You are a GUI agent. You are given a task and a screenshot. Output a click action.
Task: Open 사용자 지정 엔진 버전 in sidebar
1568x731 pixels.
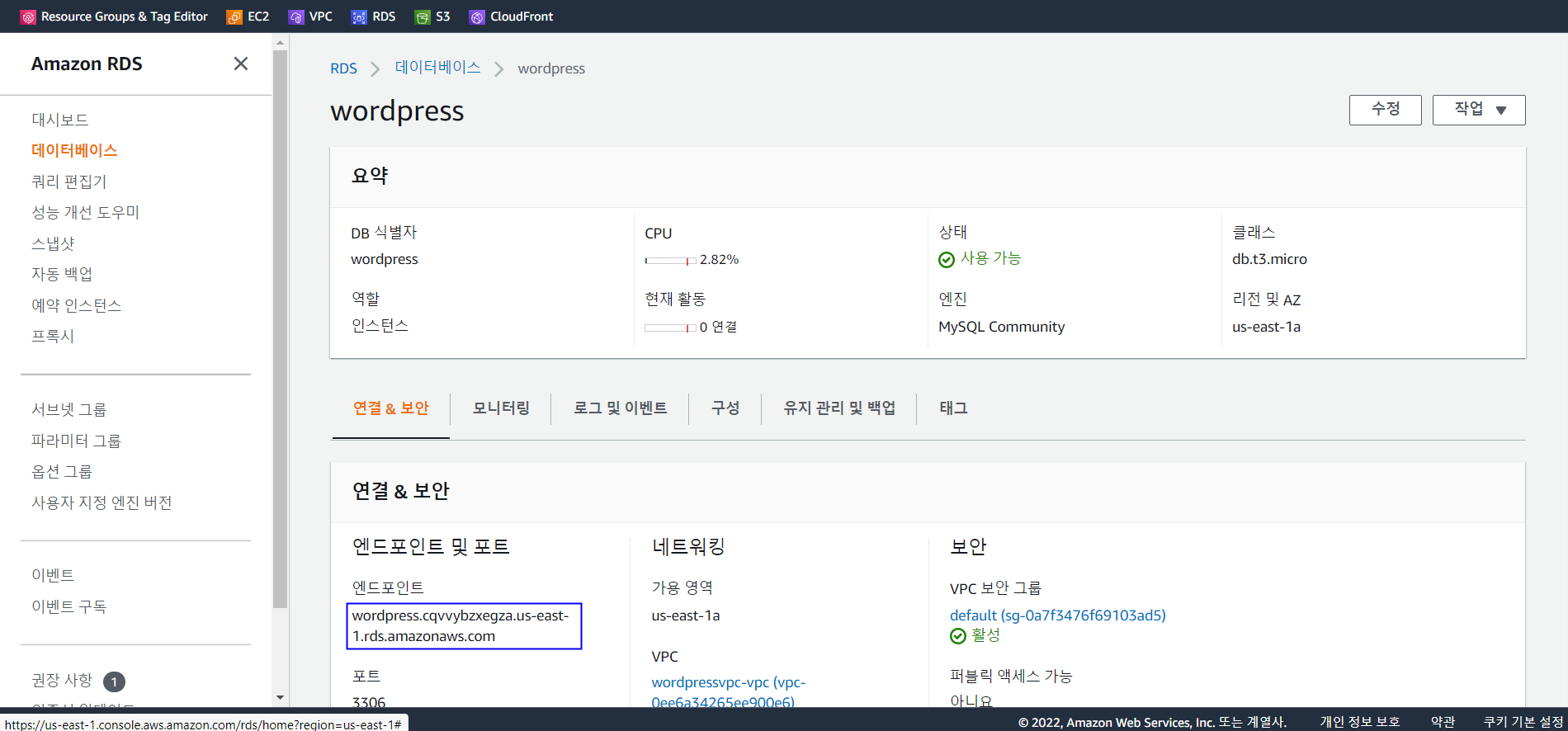pos(102,502)
